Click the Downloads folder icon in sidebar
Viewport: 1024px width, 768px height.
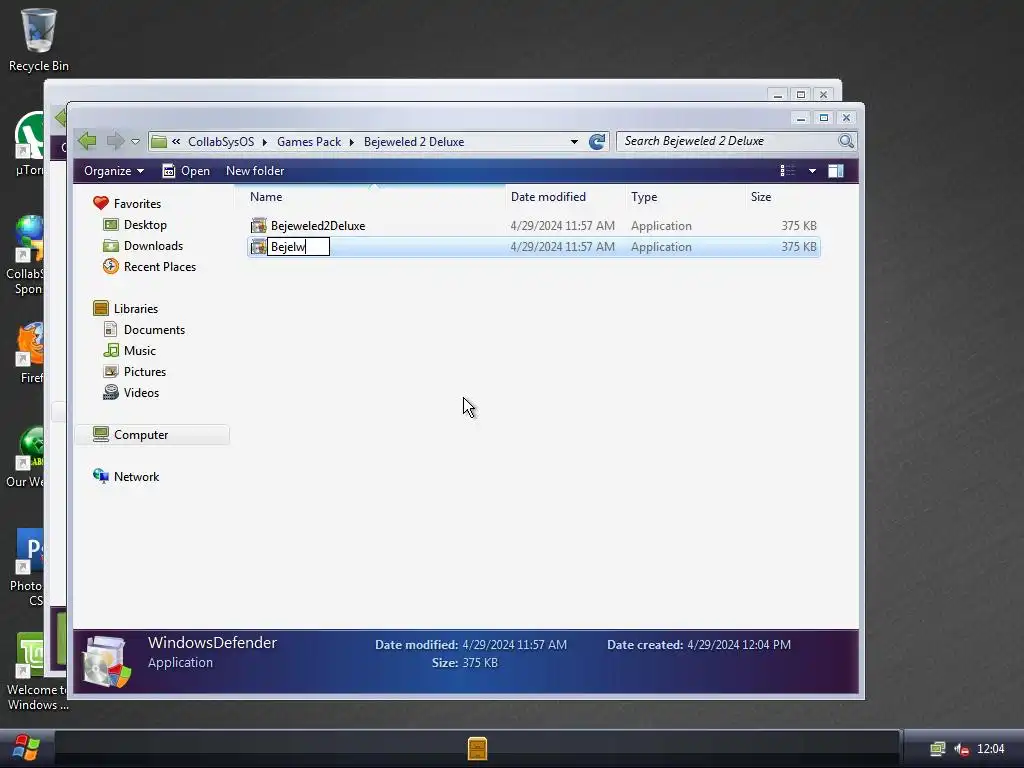click(x=111, y=246)
